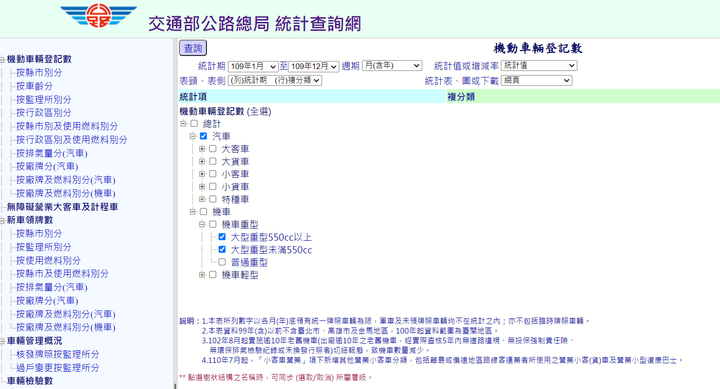
Task: Open the 表頭、表側 layout dropdown
Action: (x=275, y=80)
